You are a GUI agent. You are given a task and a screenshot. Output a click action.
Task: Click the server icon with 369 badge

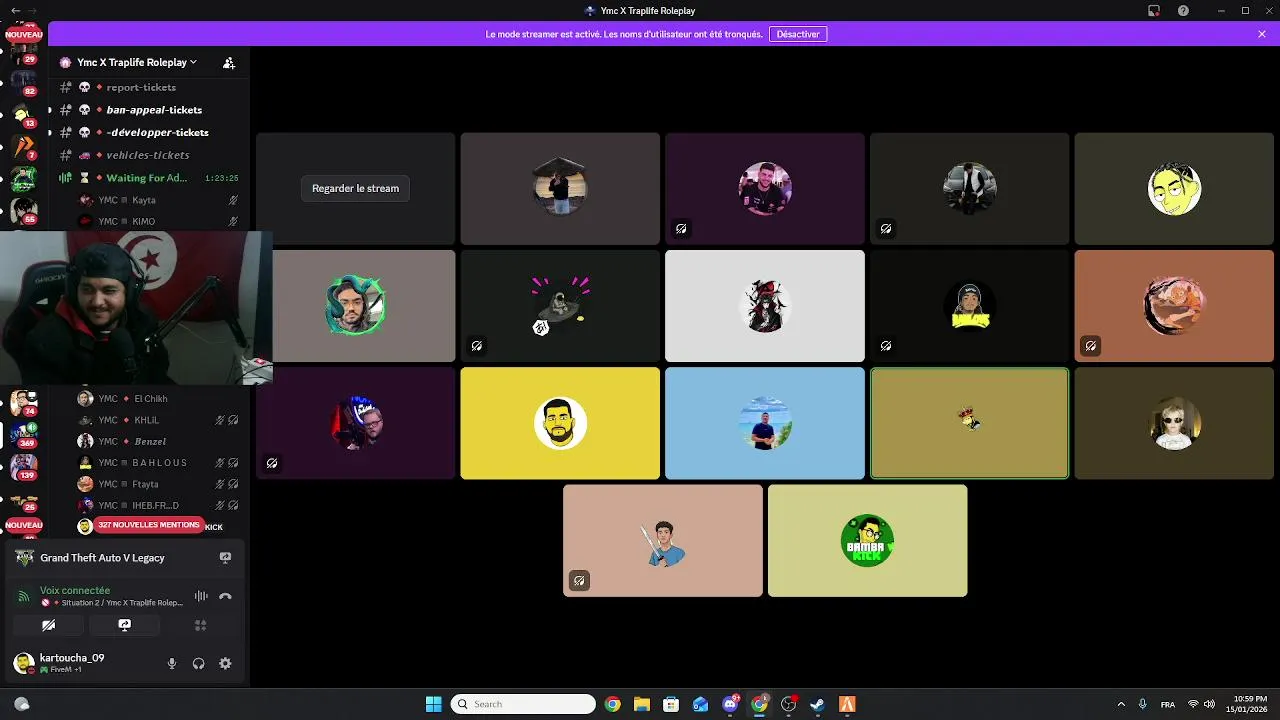tap(23, 434)
